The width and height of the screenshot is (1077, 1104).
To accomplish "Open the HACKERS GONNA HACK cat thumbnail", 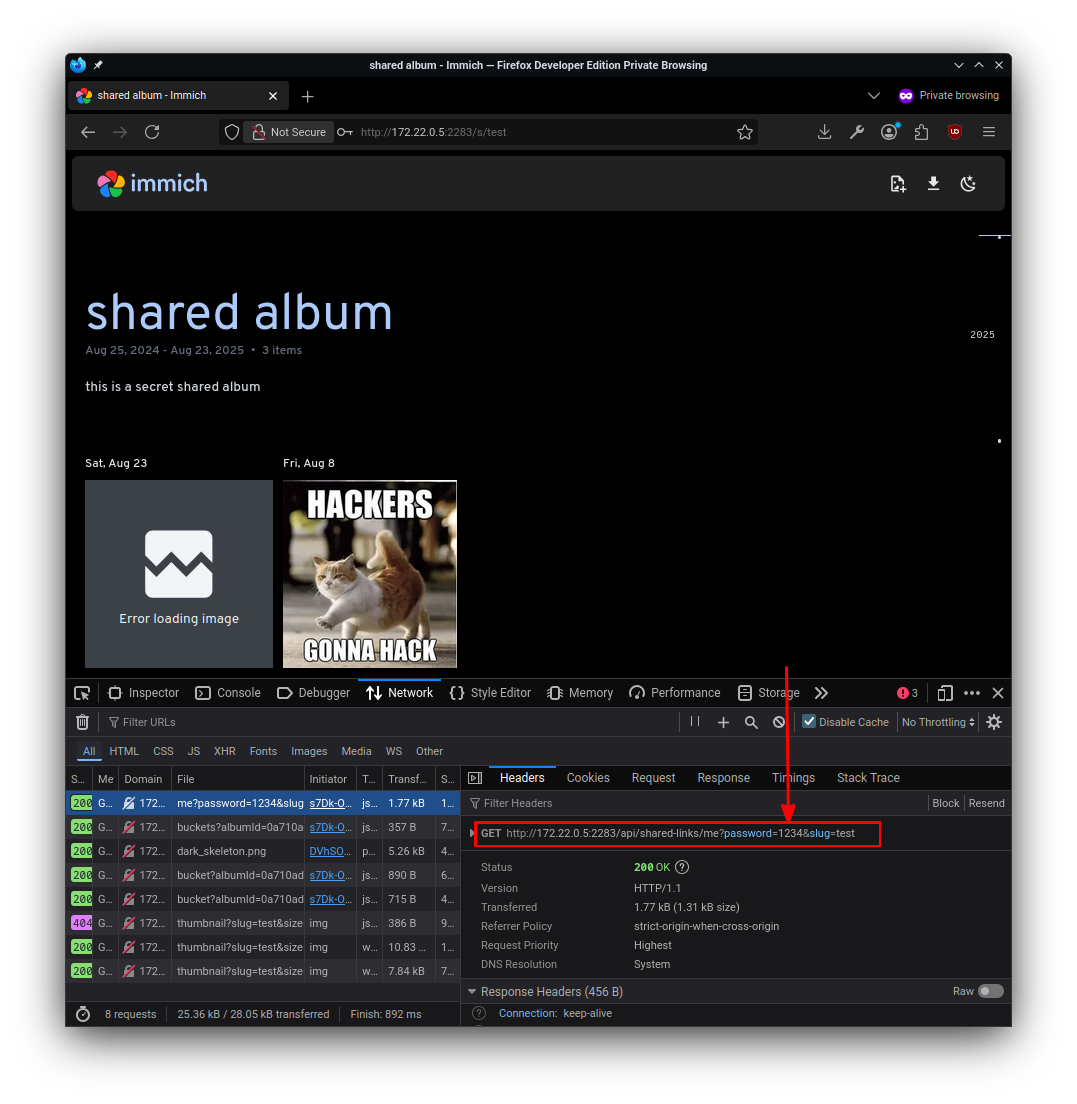I will coord(370,574).
